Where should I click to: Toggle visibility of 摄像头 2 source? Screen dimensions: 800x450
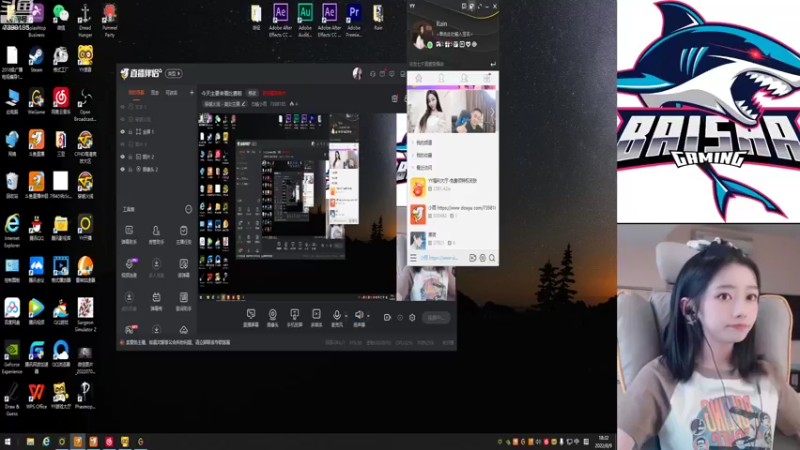pyautogui.click(x=122, y=169)
